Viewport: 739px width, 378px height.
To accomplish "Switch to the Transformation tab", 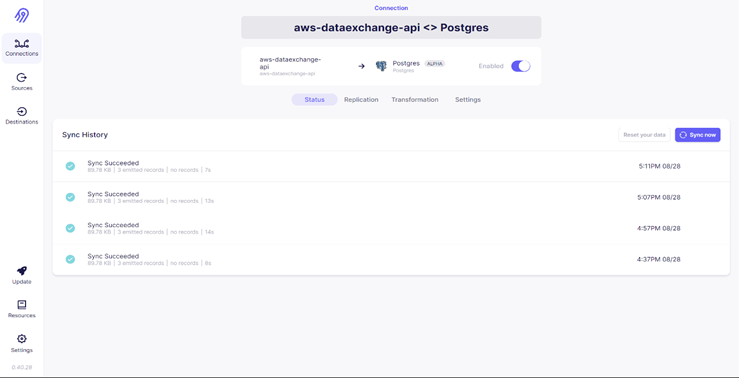I will (415, 100).
